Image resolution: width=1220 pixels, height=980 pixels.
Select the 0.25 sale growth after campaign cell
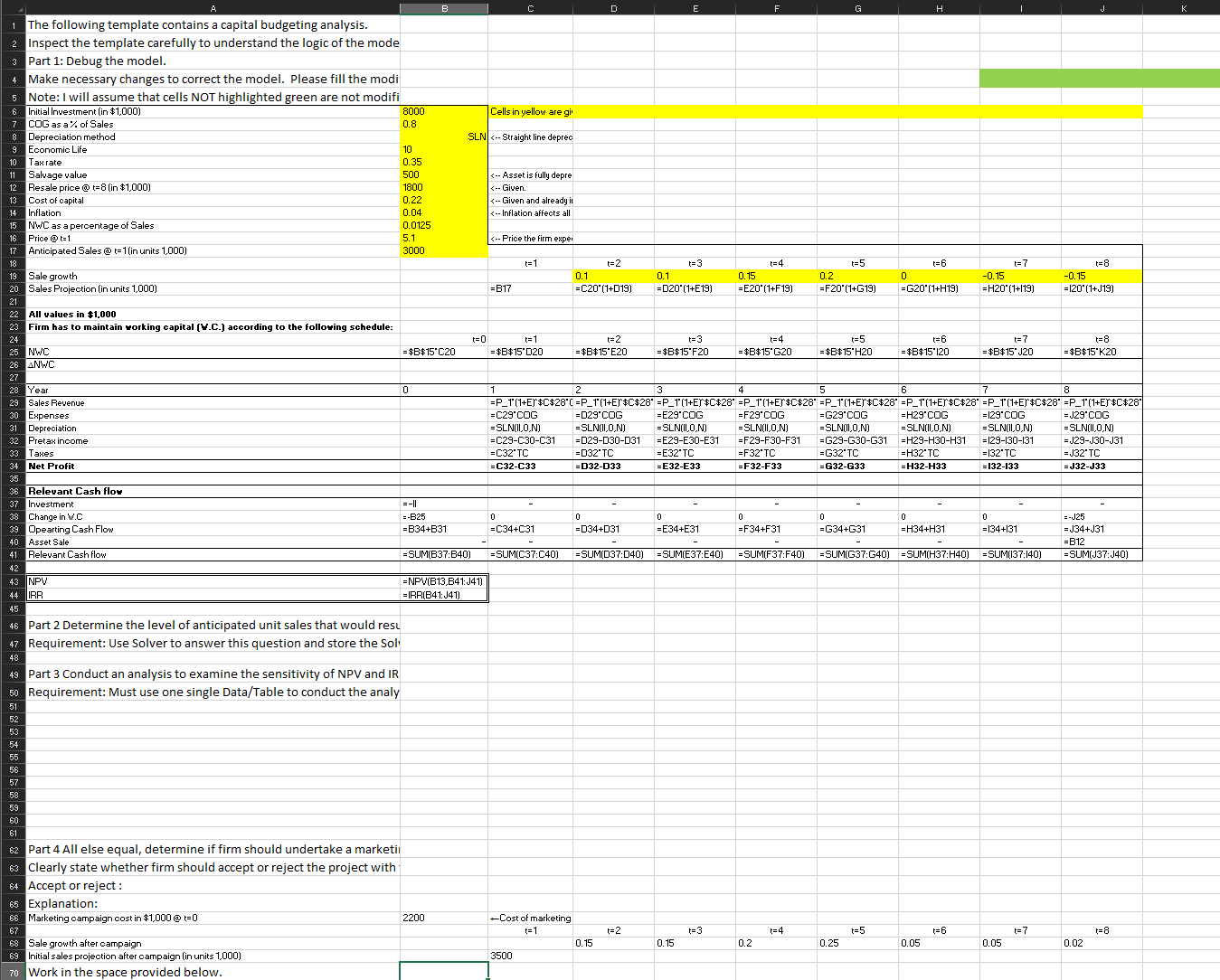pyautogui.click(x=858, y=943)
